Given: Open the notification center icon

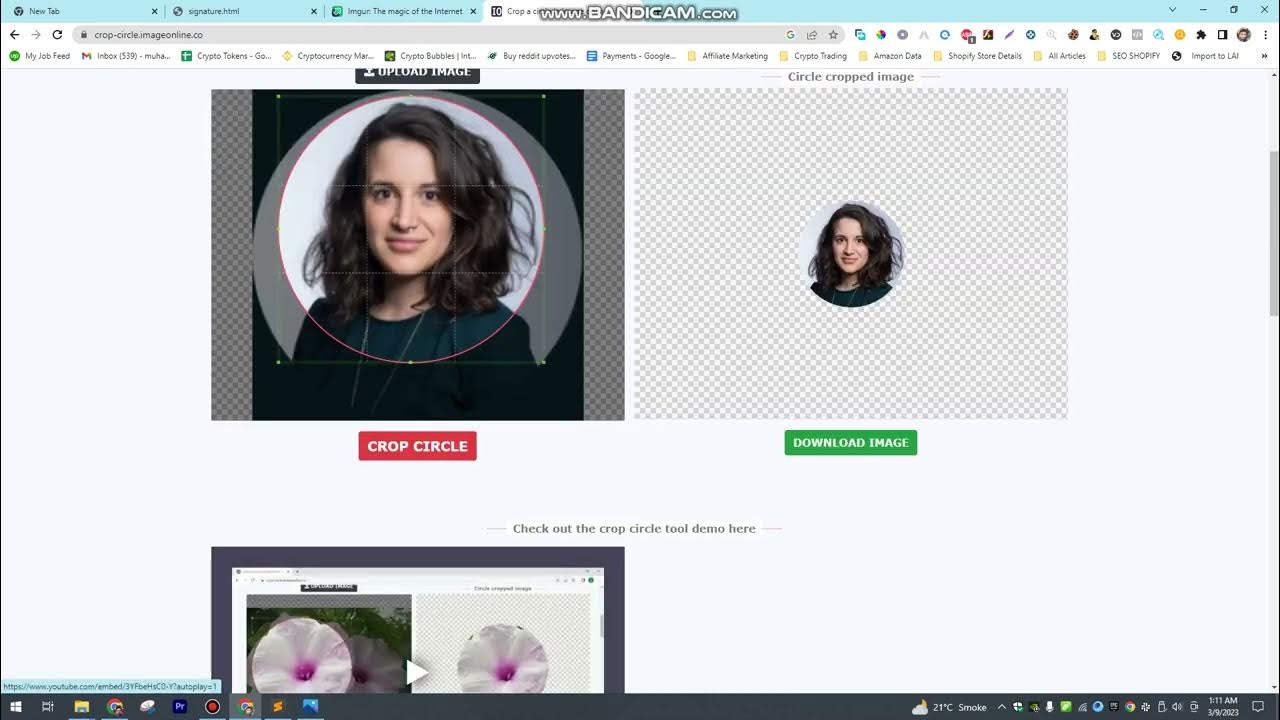Looking at the screenshot, I should click(x=1259, y=707).
